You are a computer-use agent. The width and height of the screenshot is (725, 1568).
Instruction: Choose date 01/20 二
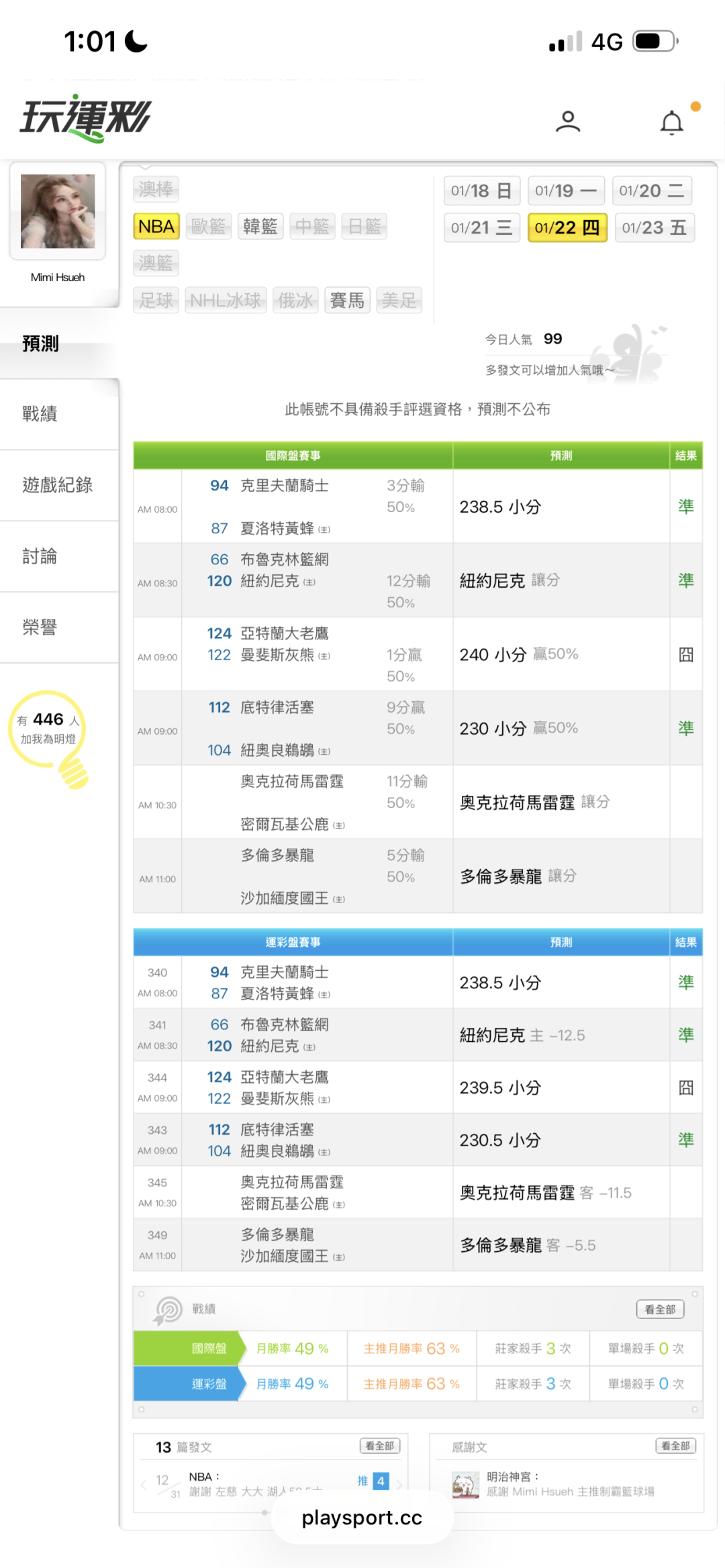pos(652,191)
